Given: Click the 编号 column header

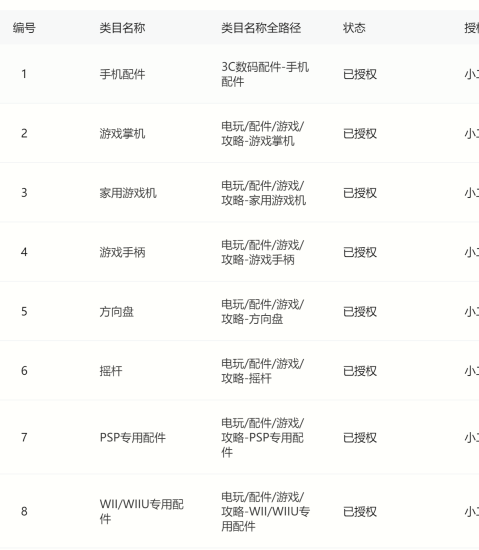Looking at the screenshot, I should [24, 28].
